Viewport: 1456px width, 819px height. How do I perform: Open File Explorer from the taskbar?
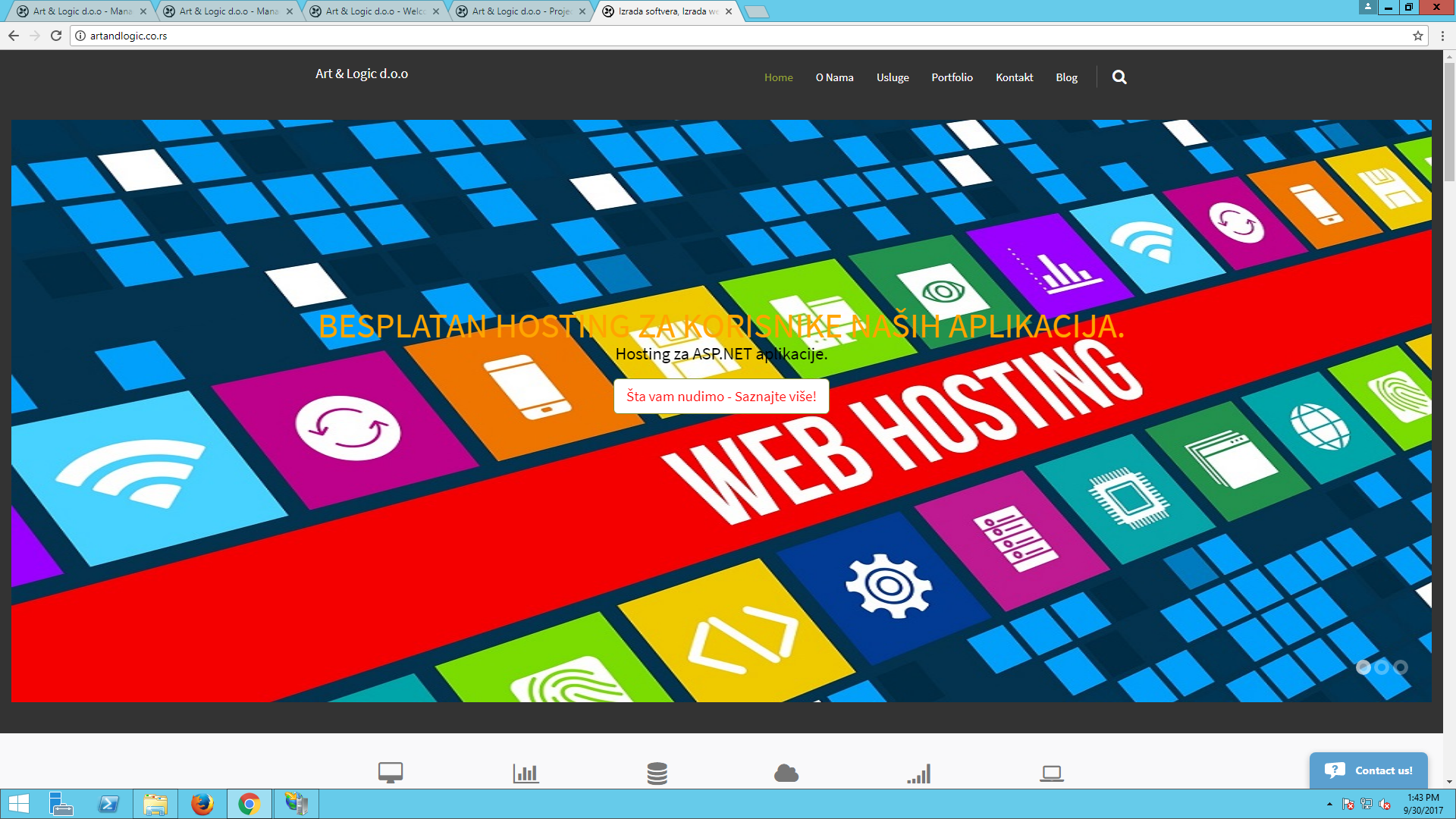pyautogui.click(x=155, y=804)
